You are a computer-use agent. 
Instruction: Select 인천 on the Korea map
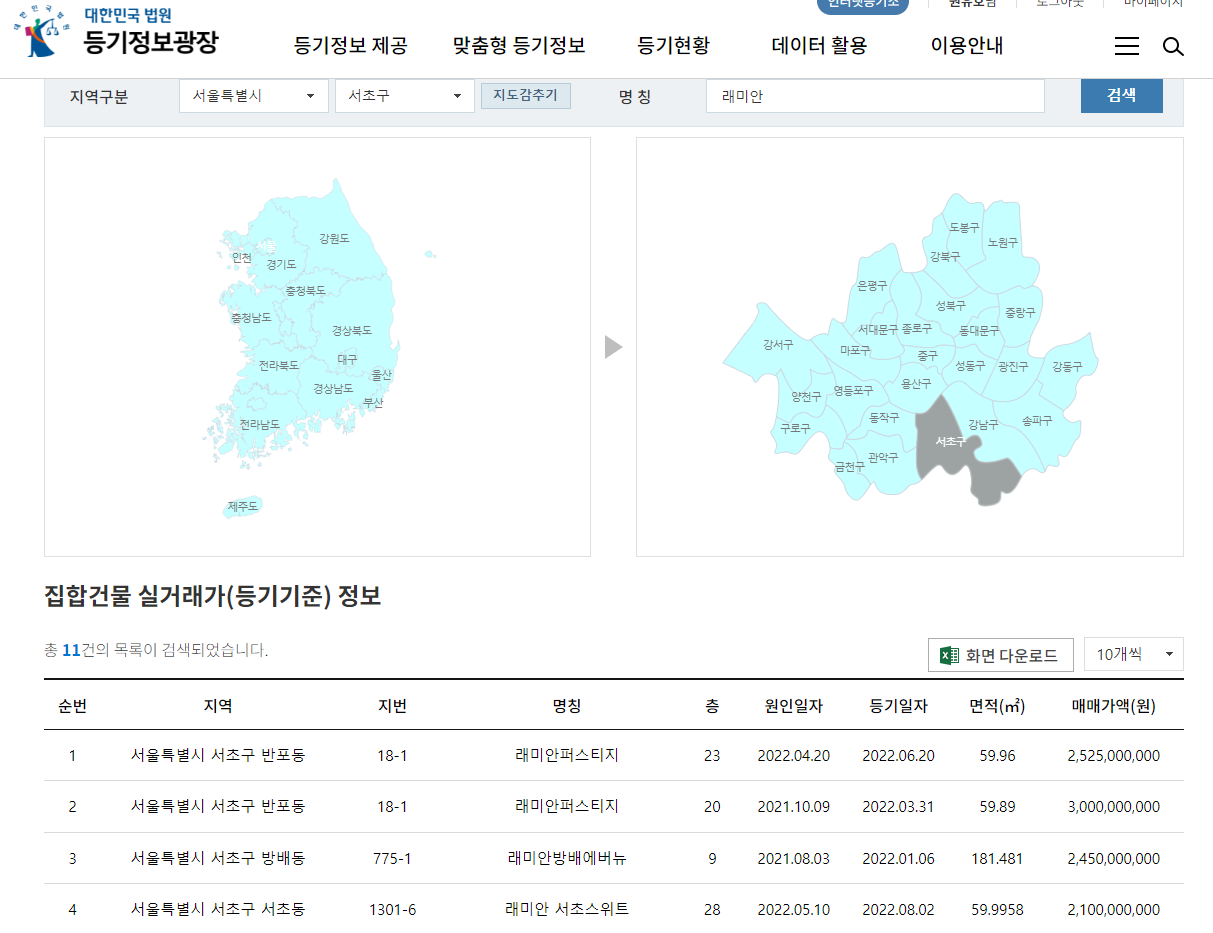242,258
